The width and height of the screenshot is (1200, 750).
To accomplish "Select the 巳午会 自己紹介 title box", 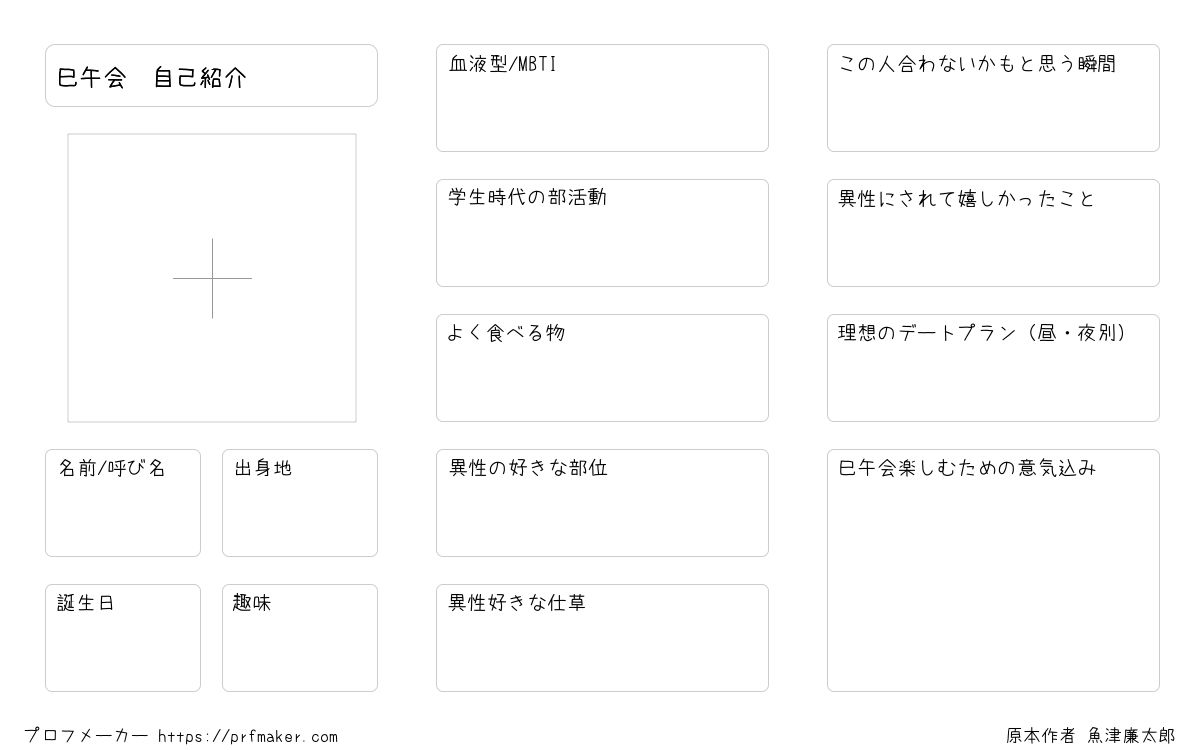I will (x=211, y=75).
